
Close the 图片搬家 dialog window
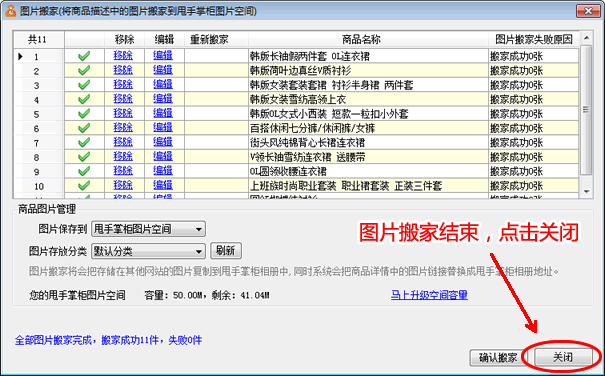(x=588, y=11)
